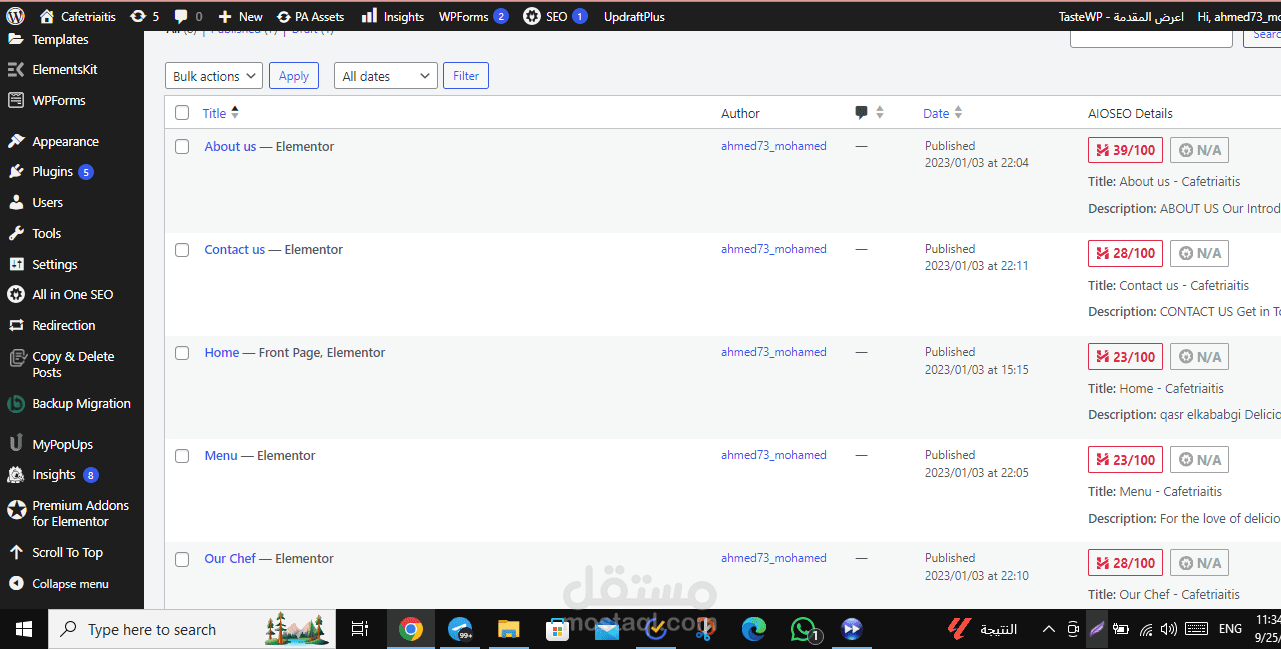Open the Settings sidebar menu
This screenshot has width=1281, height=649.
point(54,264)
